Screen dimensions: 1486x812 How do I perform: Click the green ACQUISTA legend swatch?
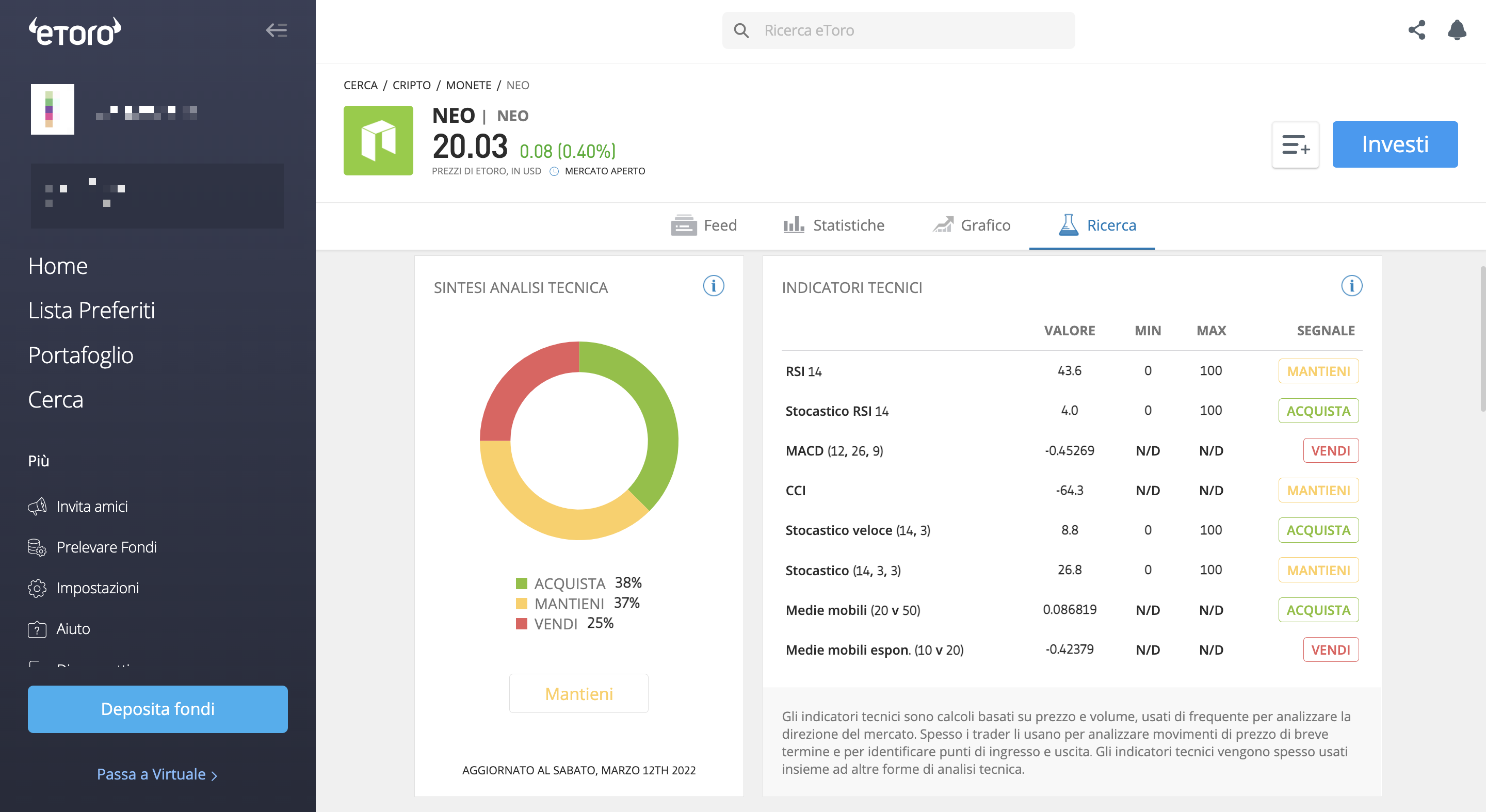coord(522,583)
